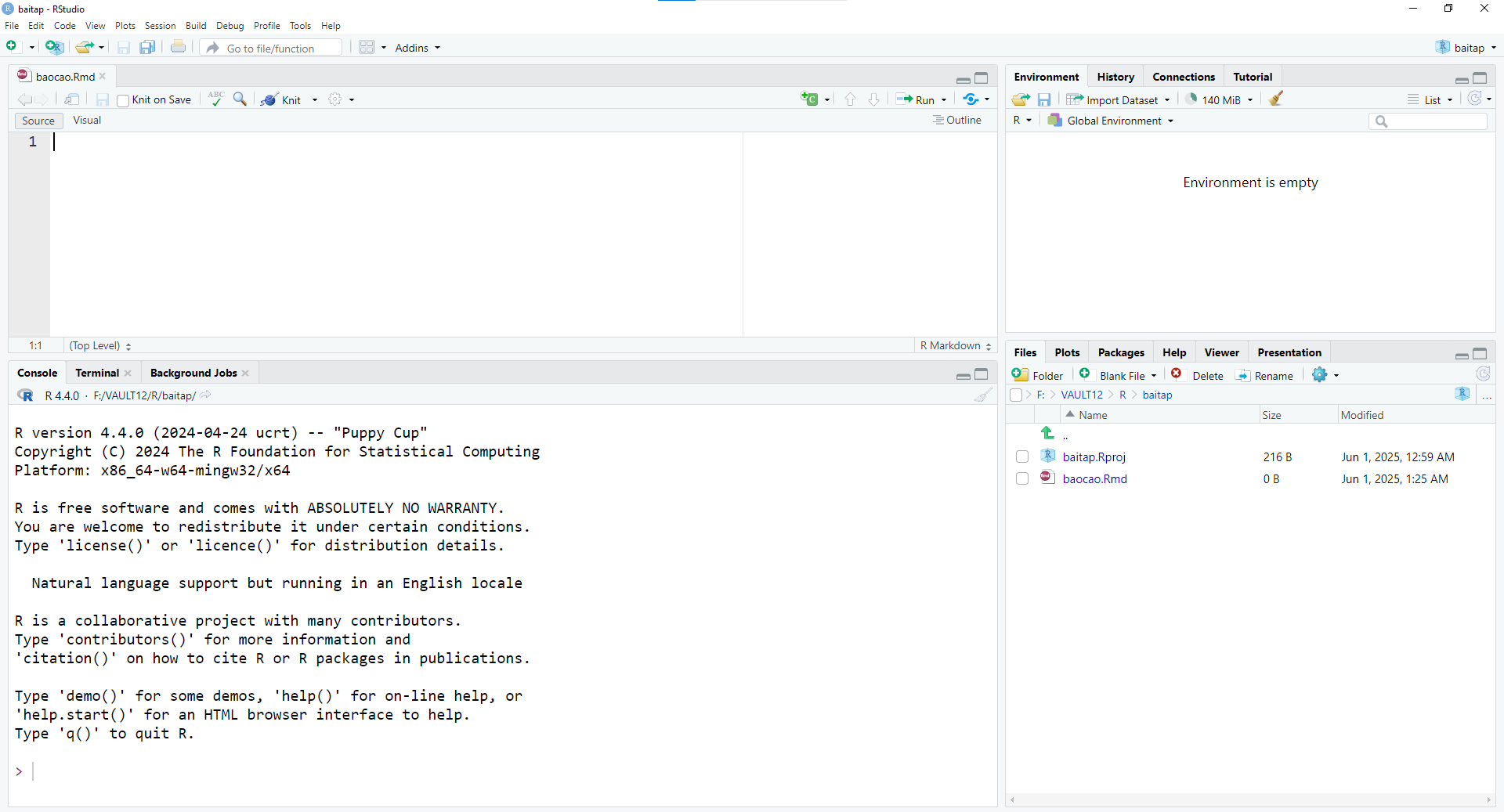Open Blank File dropdown
Viewport: 1504px width, 812px height.
pyautogui.click(x=1119, y=375)
